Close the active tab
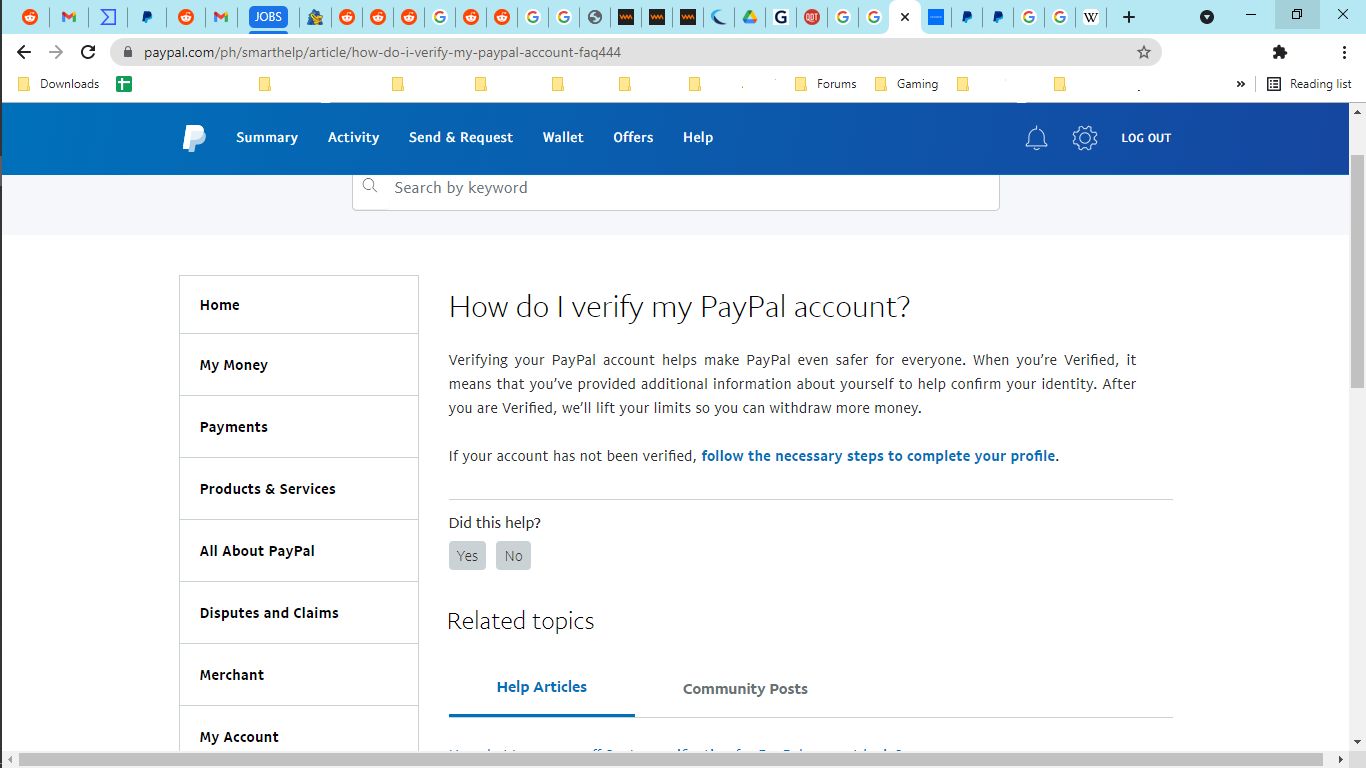Image resolution: width=1366 pixels, height=768 pixels. 905,17
